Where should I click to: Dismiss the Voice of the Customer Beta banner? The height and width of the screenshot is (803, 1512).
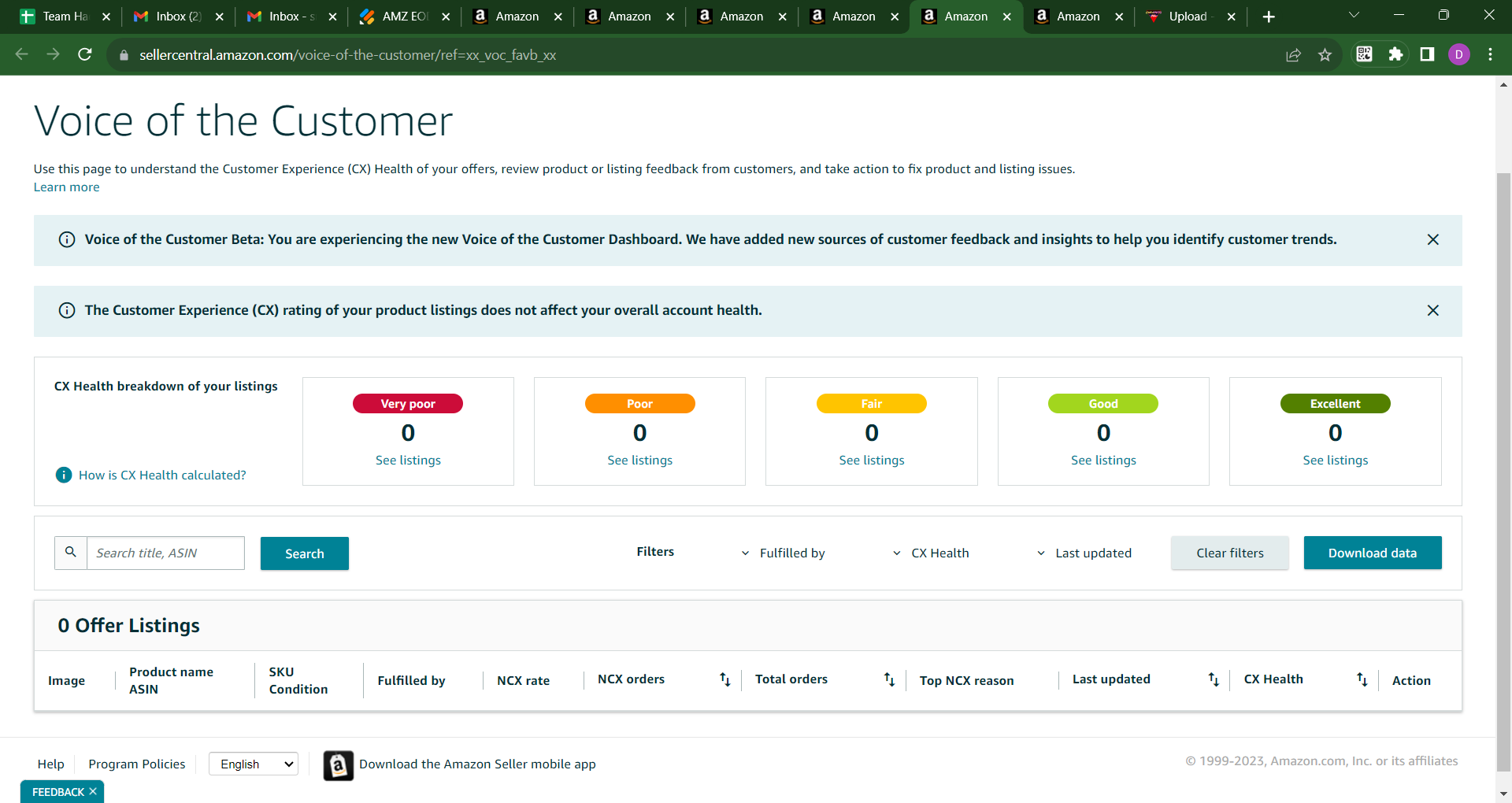(x=1433, y=239)
